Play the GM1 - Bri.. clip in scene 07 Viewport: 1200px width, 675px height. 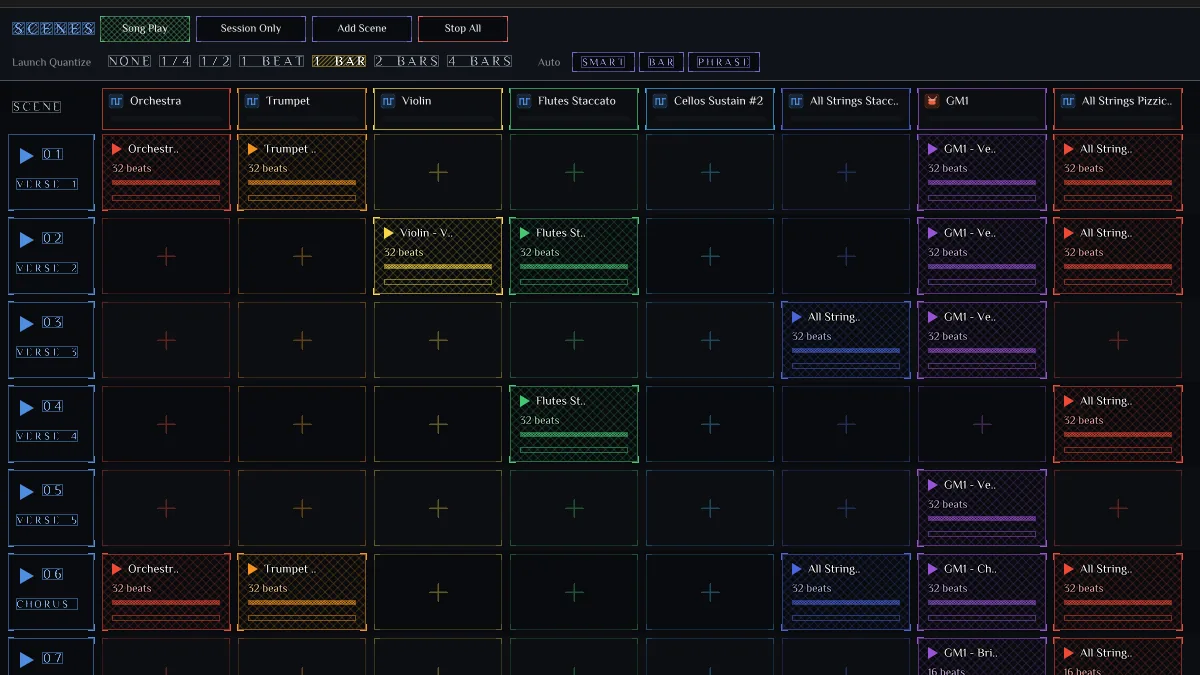click(x=933, y=653)
